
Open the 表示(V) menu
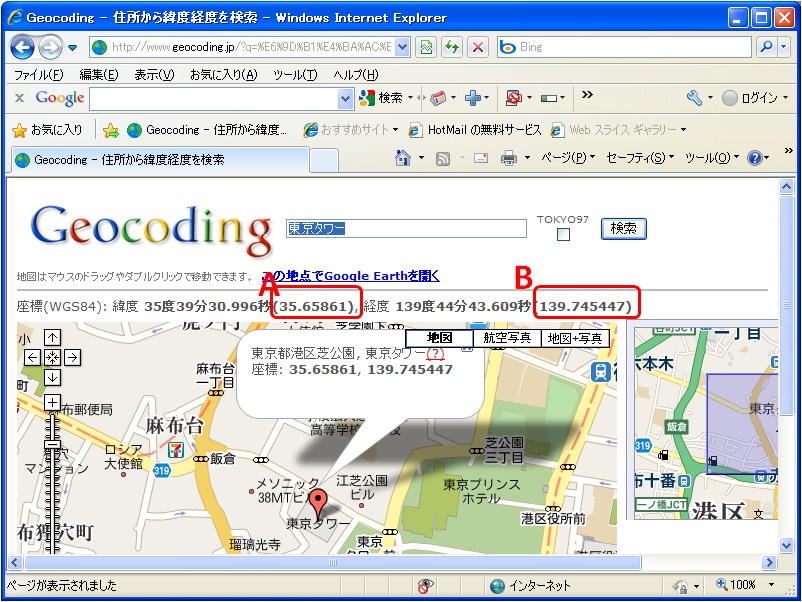(154, 75)
